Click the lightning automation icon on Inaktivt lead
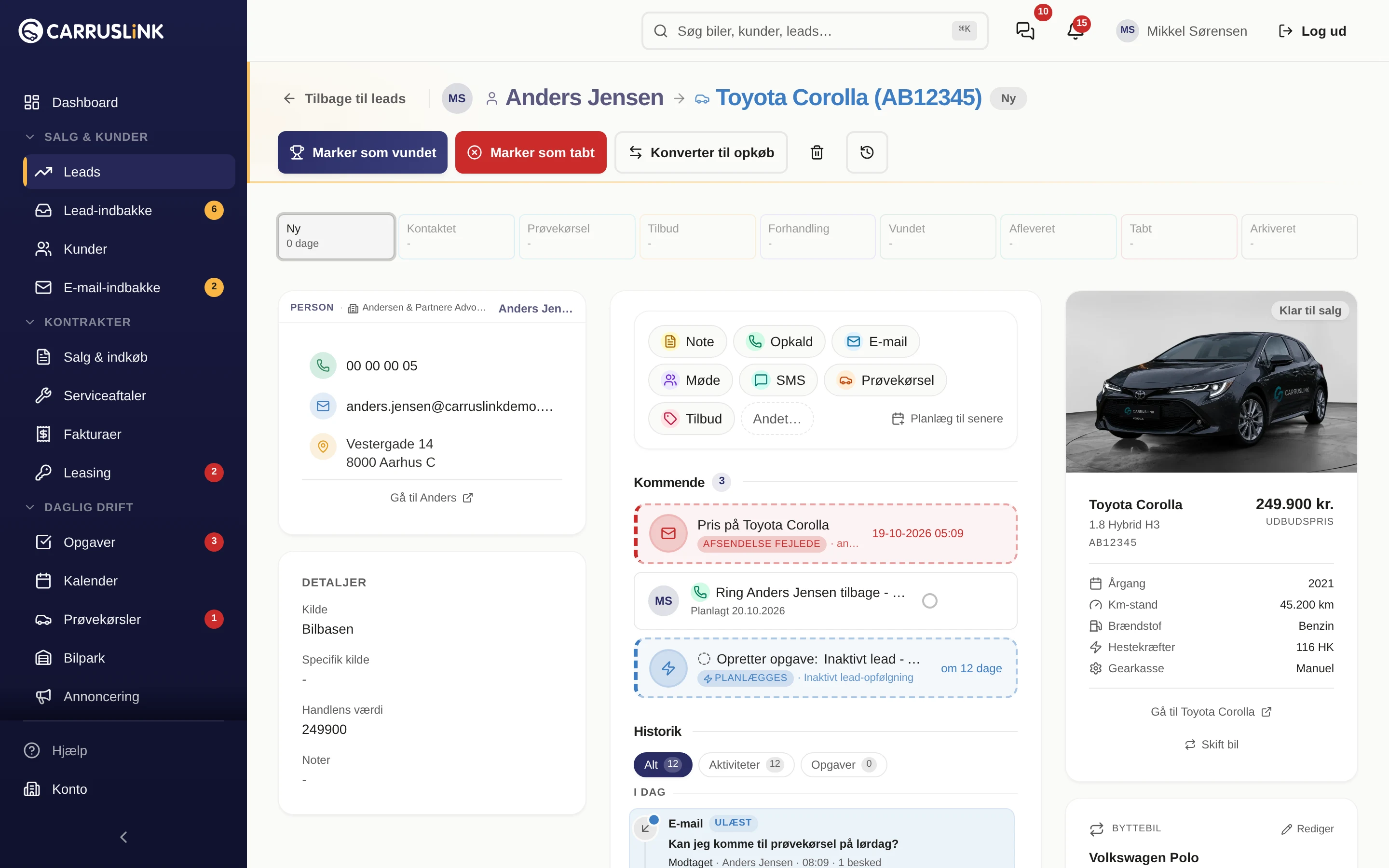 pos(668,668)
